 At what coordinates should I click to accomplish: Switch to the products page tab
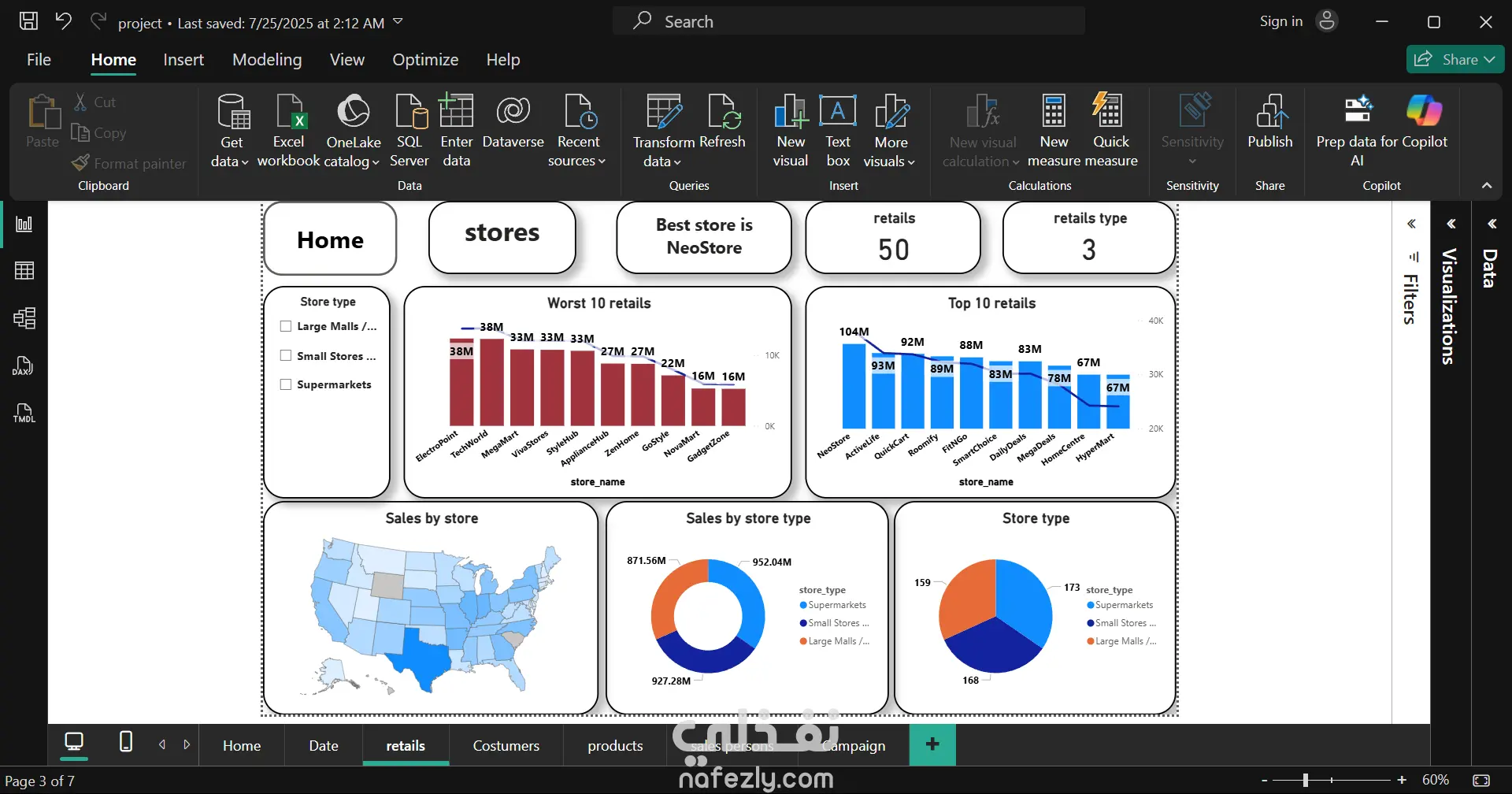point(615,745)
